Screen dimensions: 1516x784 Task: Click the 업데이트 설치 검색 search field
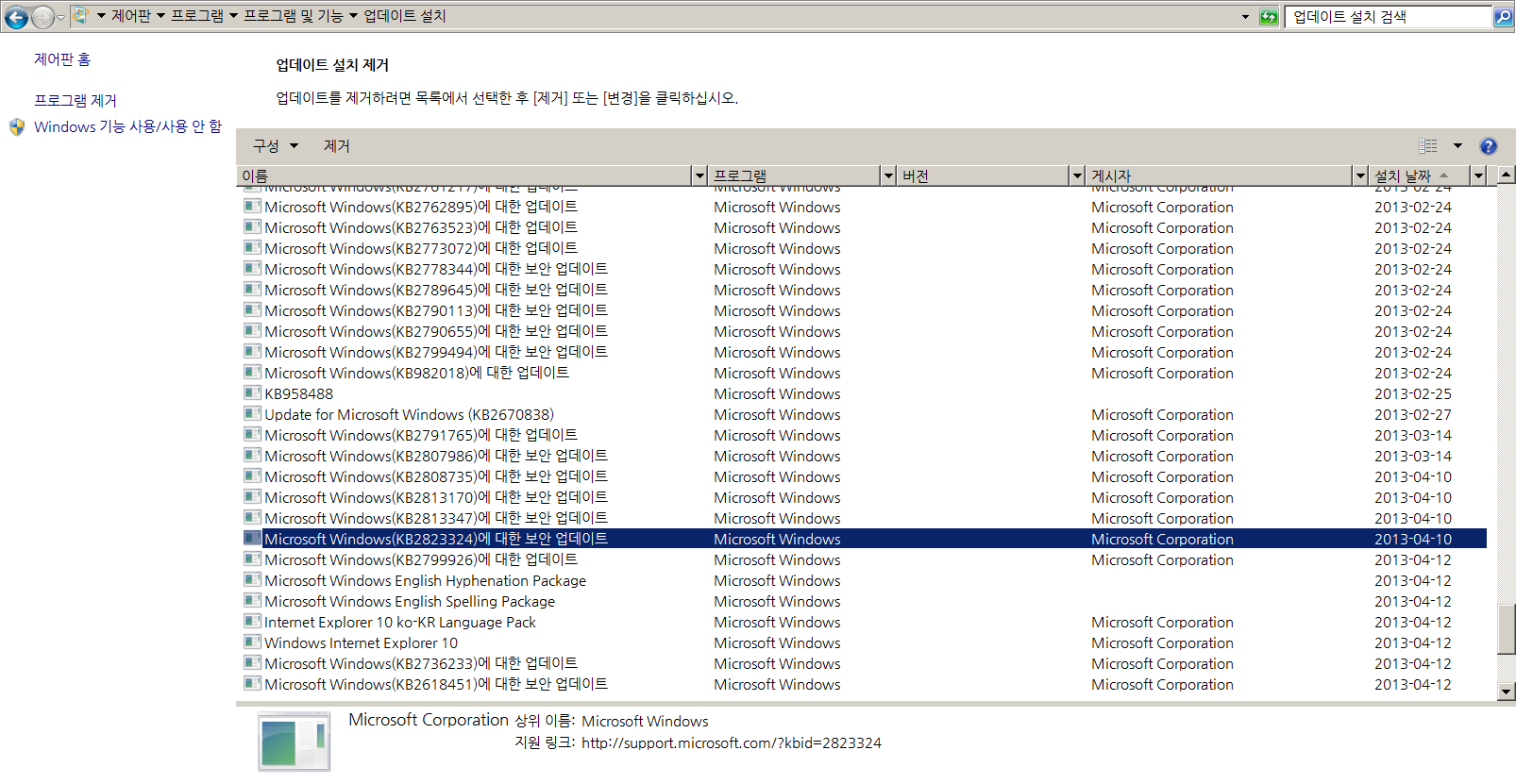(x=1388, y=17)
